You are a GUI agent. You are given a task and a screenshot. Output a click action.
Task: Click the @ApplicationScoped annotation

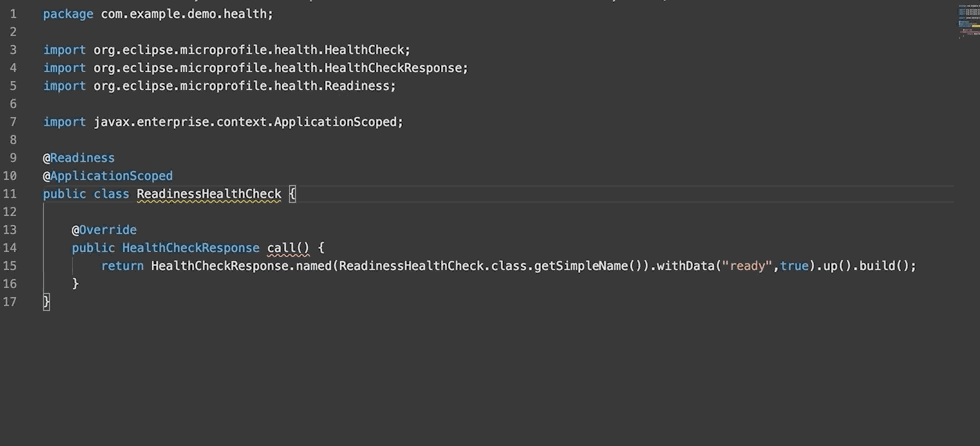tap(108, 176)
